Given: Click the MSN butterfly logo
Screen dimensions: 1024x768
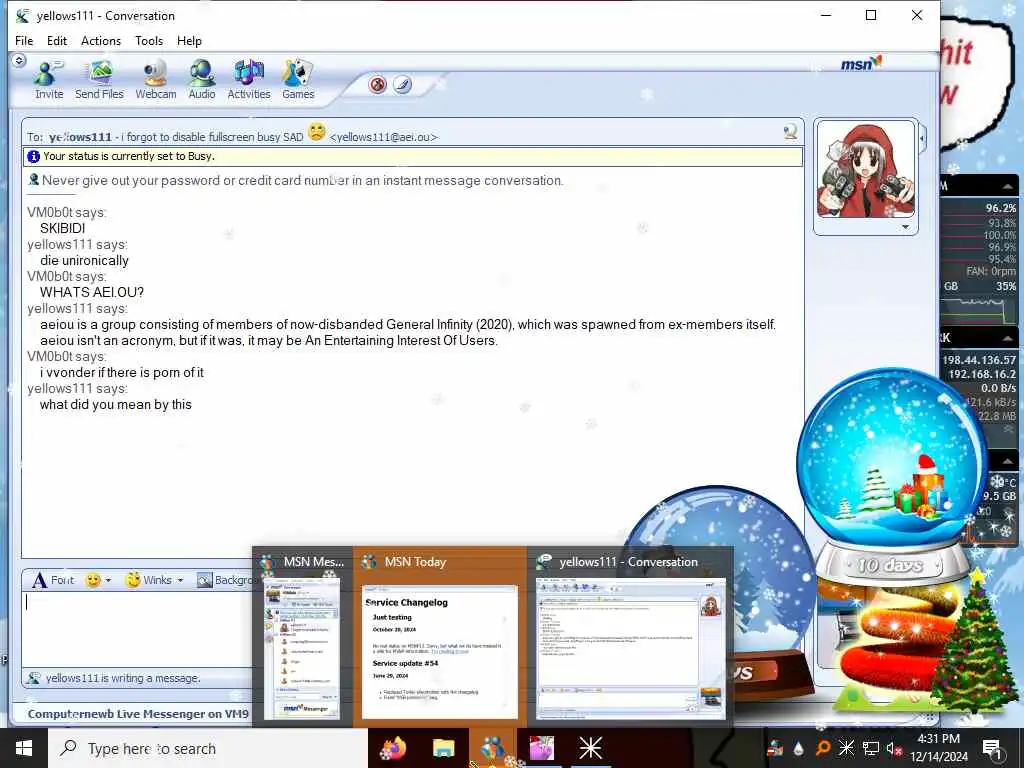Looking at the screenshot, I should pyautogui.click(x=861, y=63).
